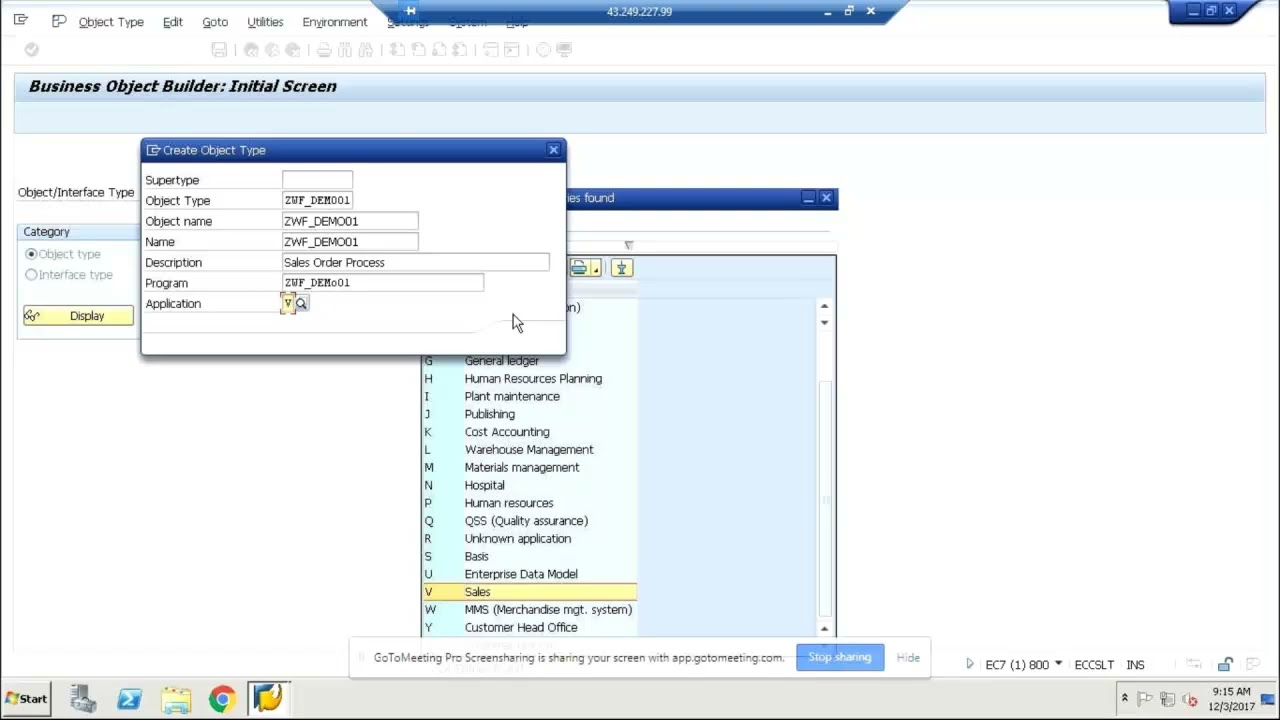Click the lock icon in SAP status bar
This screenshot has height=720, width=1280.
[x=1225, y=665]
